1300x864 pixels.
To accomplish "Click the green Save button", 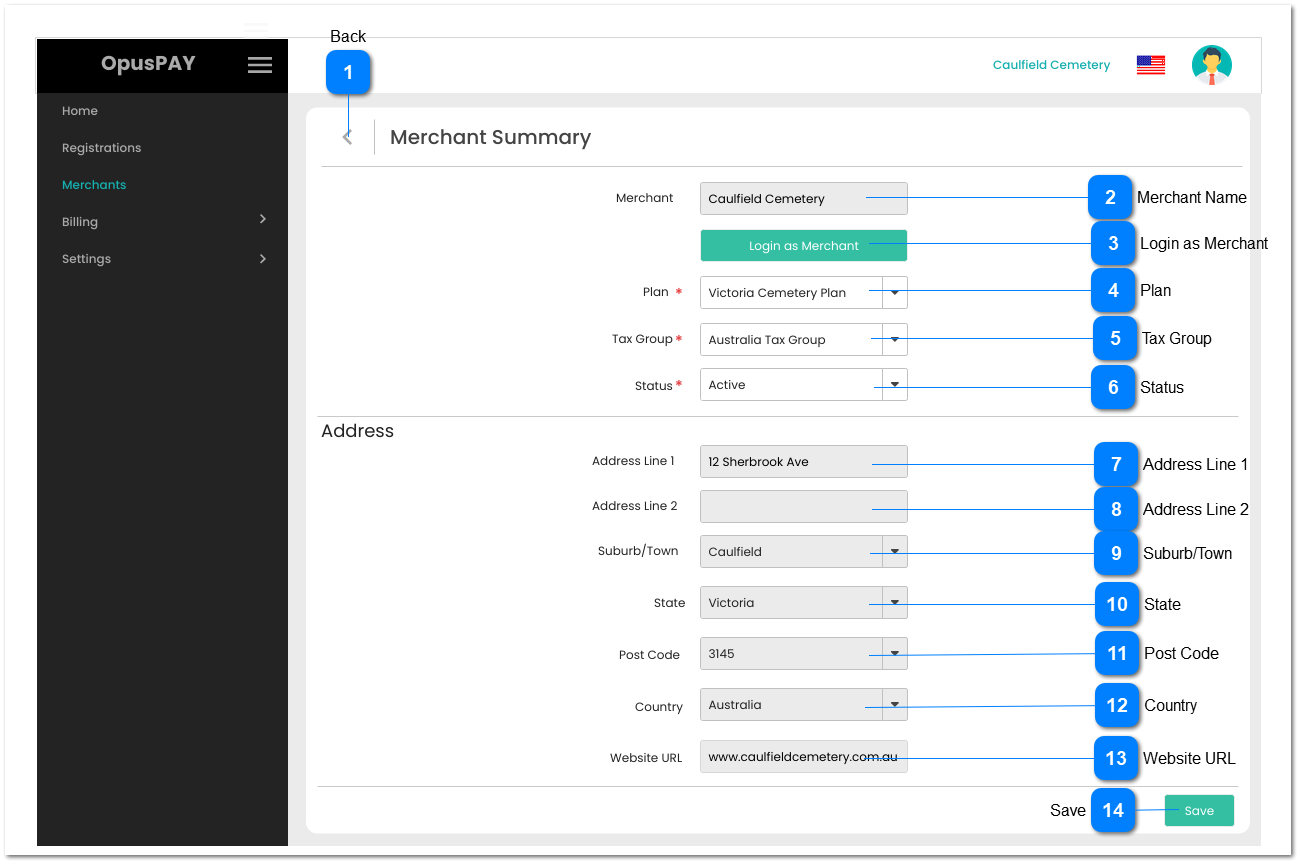I will point(1198,811).
